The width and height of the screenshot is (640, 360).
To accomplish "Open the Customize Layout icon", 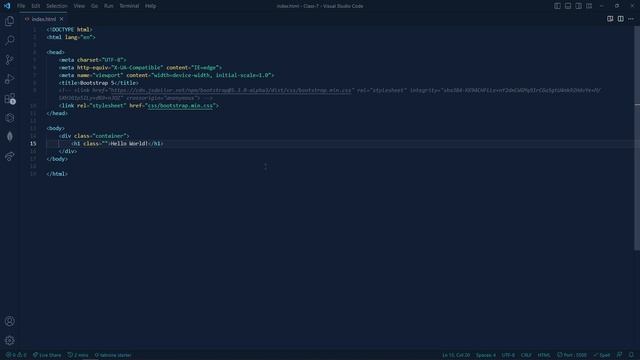I will (x=589, y=6).
